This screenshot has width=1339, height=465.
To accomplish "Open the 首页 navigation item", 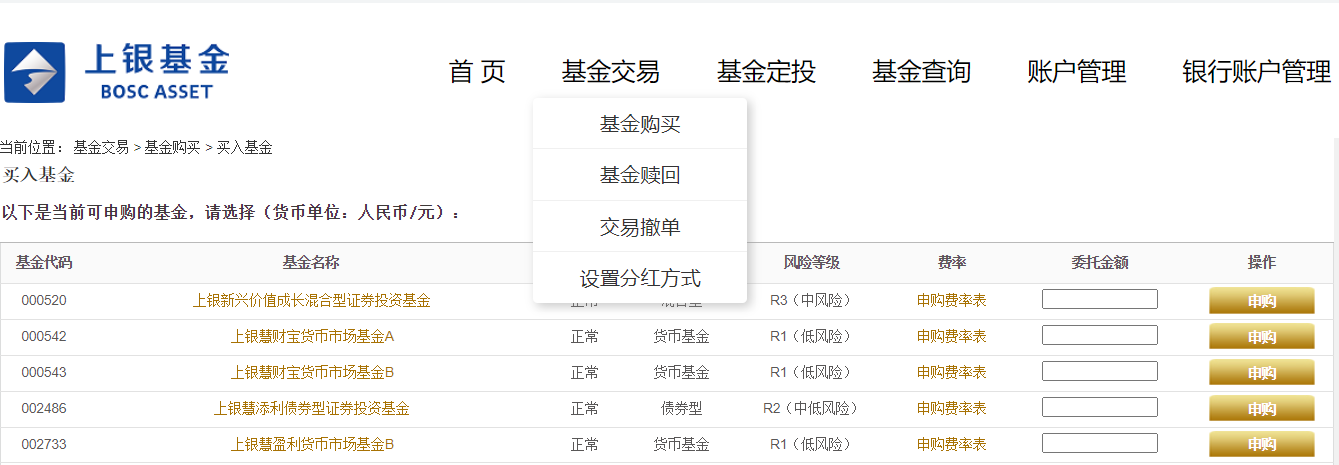I will pyautogui.click(x=477, y=72).
